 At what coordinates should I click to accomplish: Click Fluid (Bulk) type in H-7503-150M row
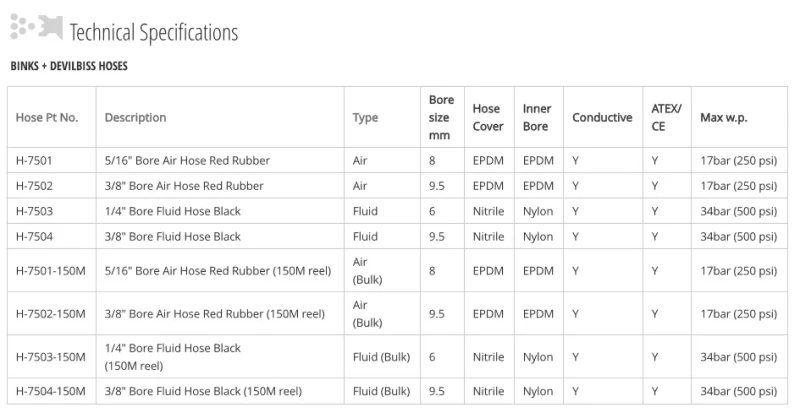381,357
